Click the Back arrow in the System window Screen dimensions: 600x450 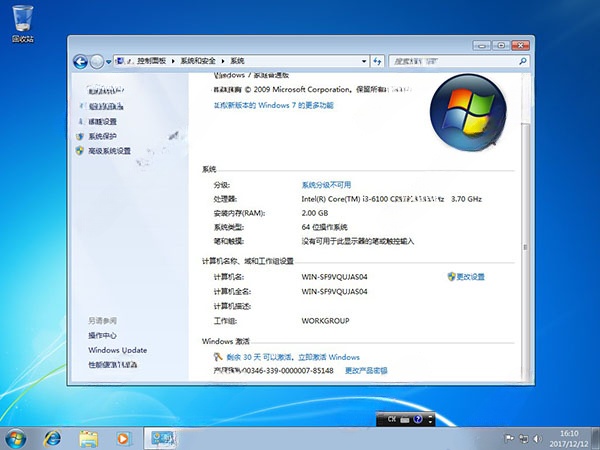click(x=80, y=61)
